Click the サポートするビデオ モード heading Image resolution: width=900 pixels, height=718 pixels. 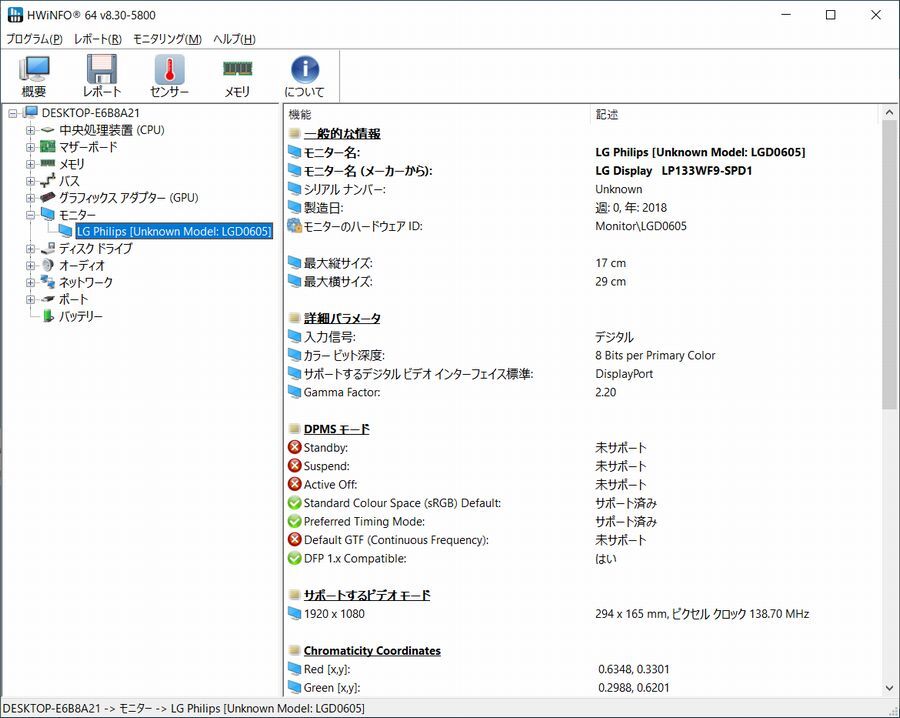click(x=367, y=595)
